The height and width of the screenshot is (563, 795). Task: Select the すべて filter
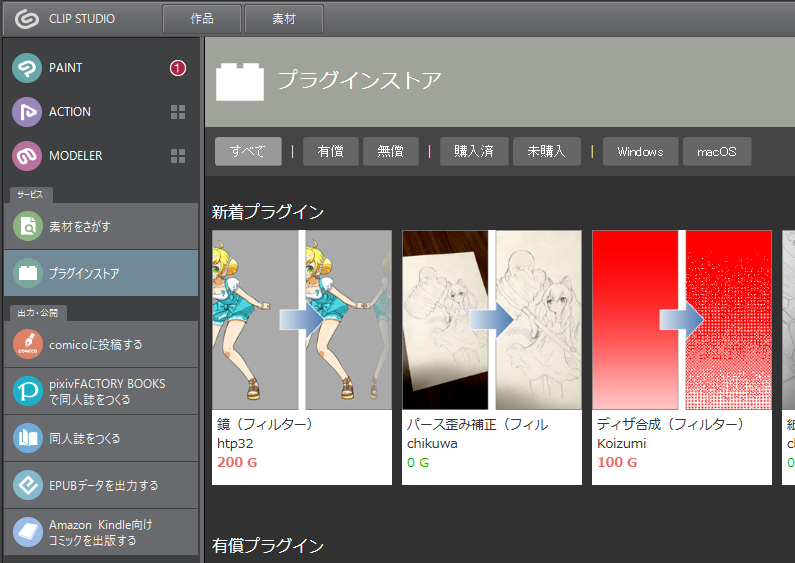coord(248,151)
